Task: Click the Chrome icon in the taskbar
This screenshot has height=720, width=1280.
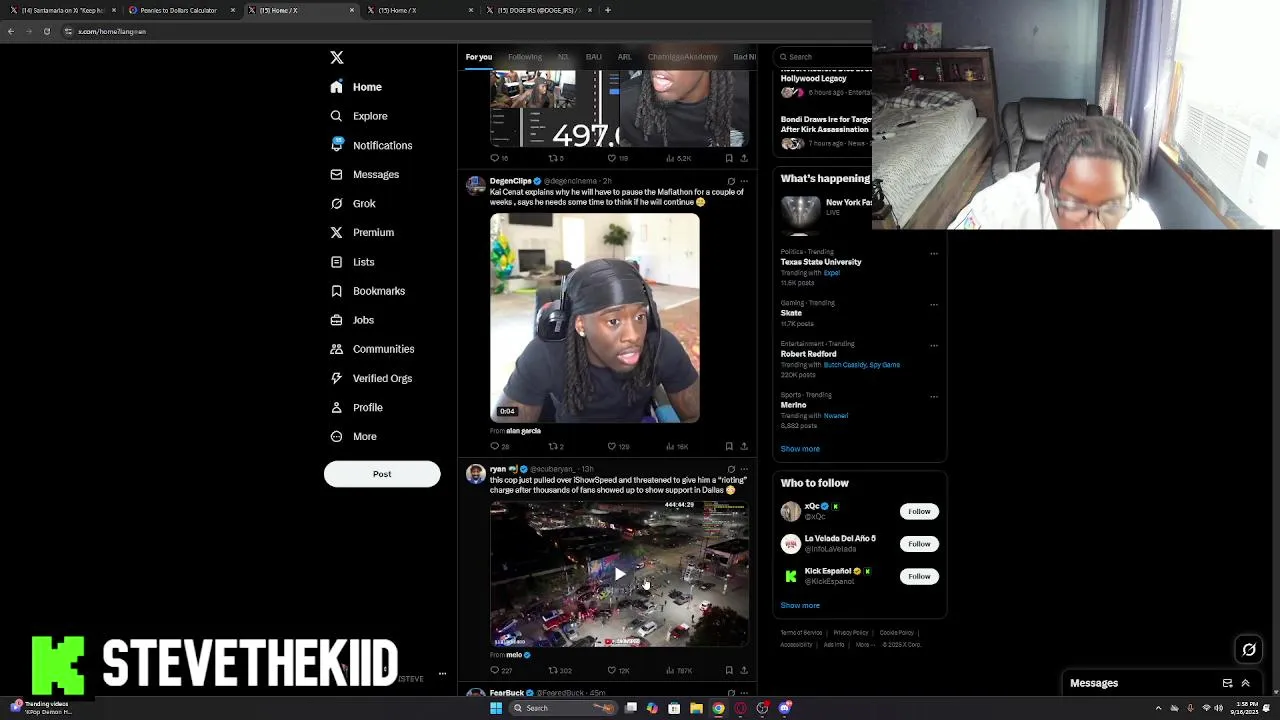Action: (x=718, y=708)
